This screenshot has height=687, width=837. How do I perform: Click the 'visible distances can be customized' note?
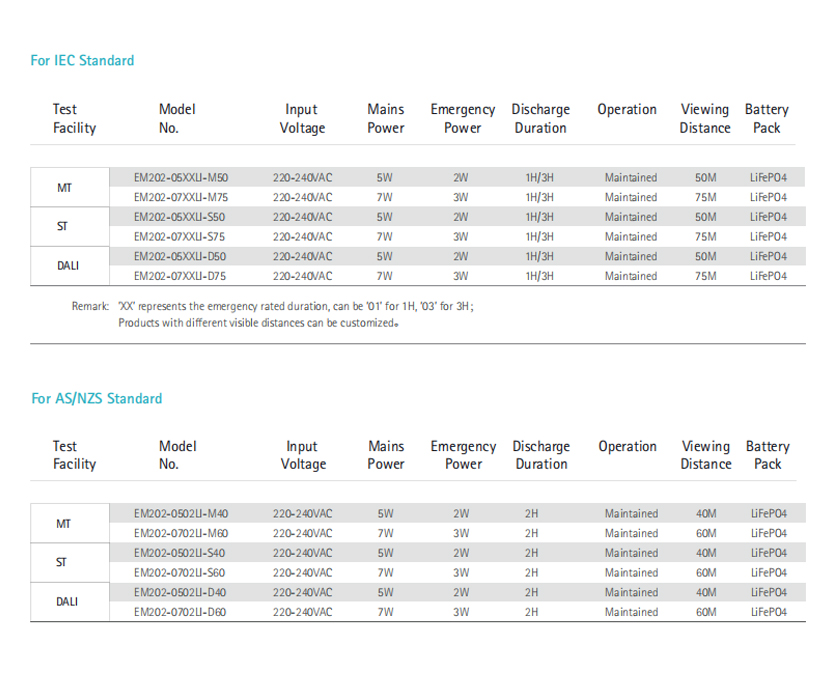coord(257,323)
